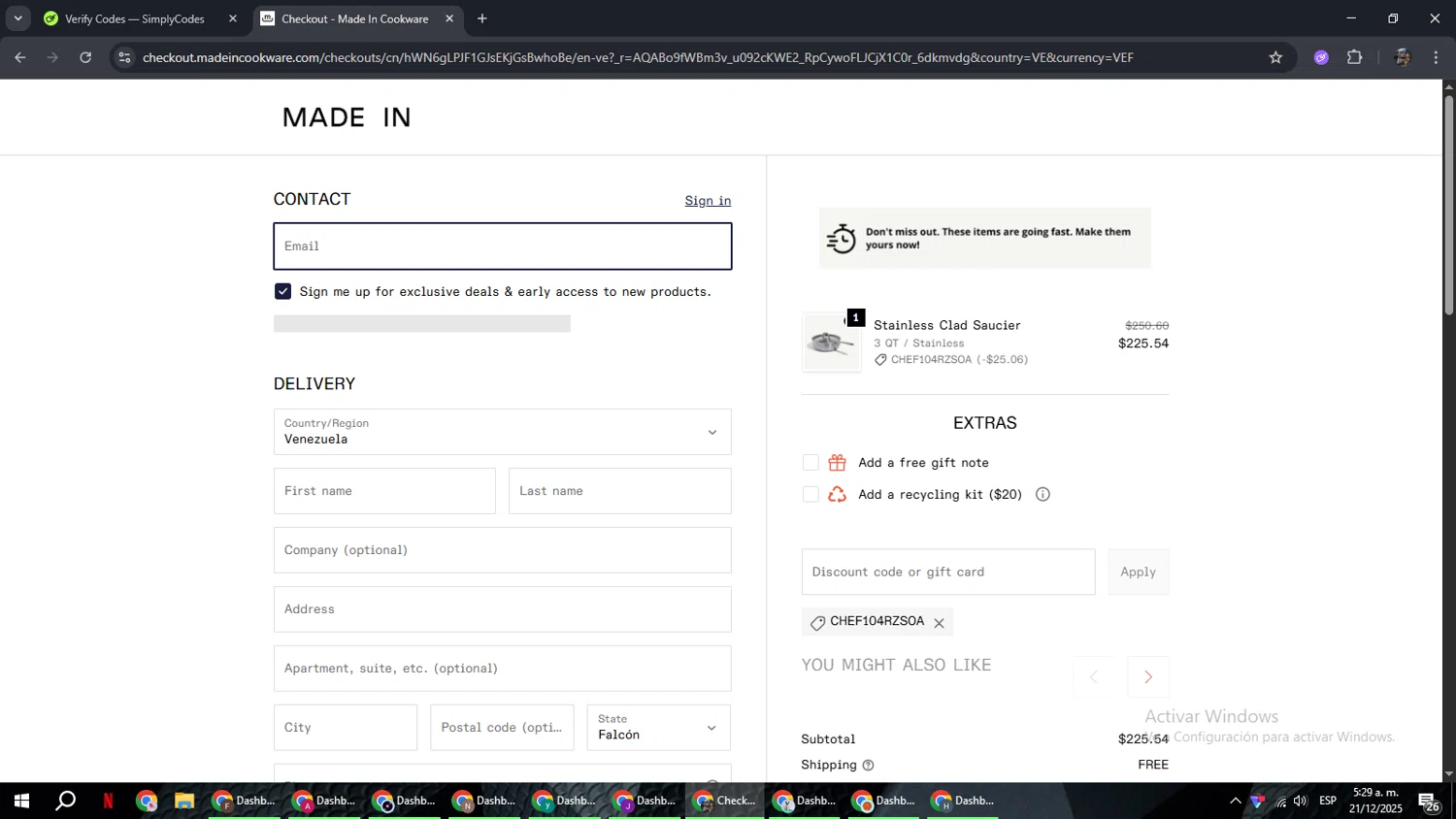Screen dimensions: 1456x819
Task: Open the Chrome profile avatar
Action: pyautogui.click(x=1402, y=57)
